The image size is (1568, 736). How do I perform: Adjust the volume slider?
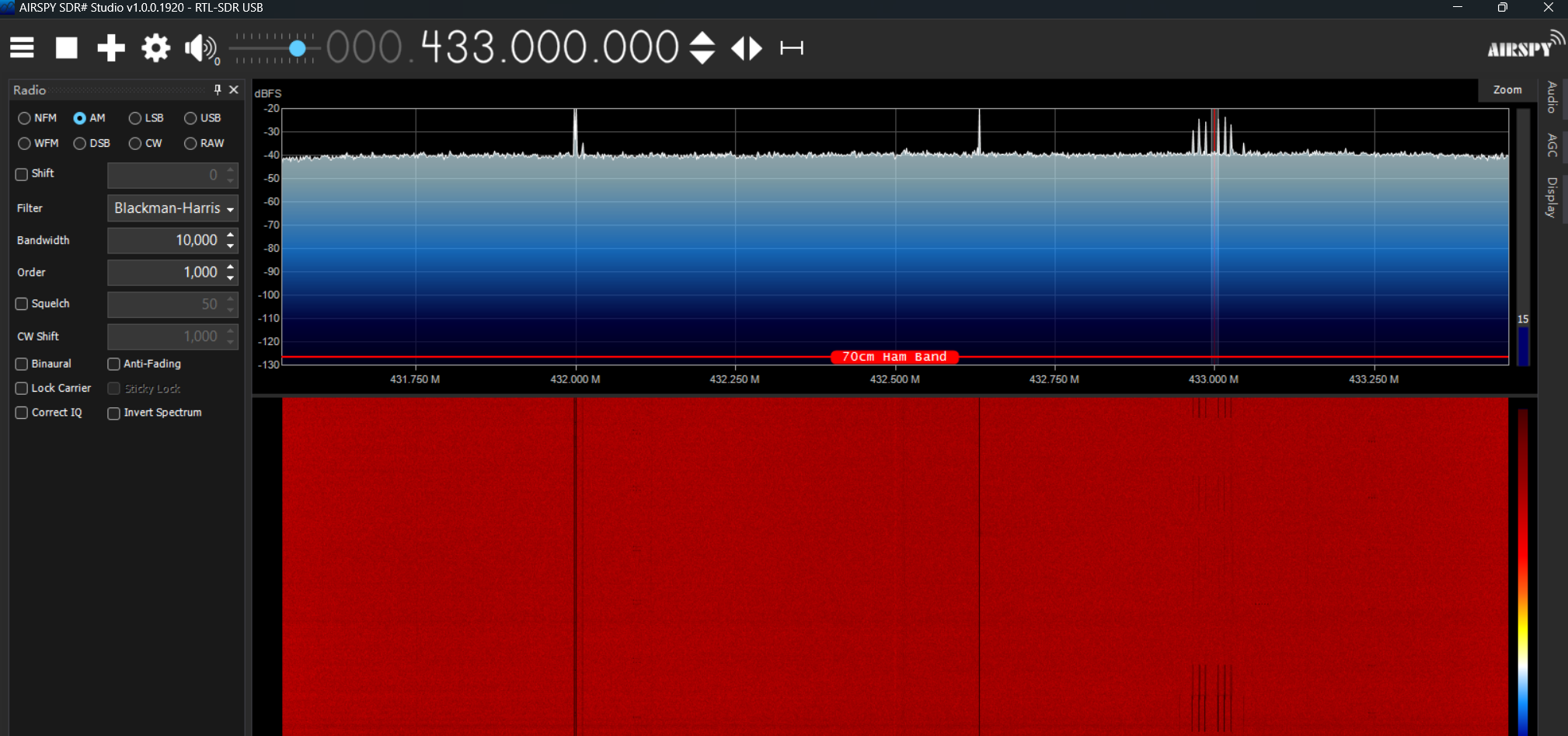(x=298, y=47)
